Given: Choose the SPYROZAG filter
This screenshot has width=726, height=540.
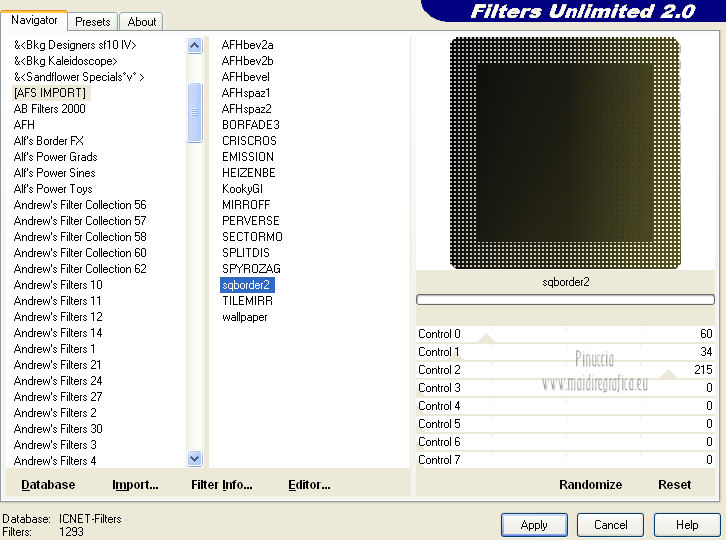Looking at the screenshot, I should (x=251, y=269).
